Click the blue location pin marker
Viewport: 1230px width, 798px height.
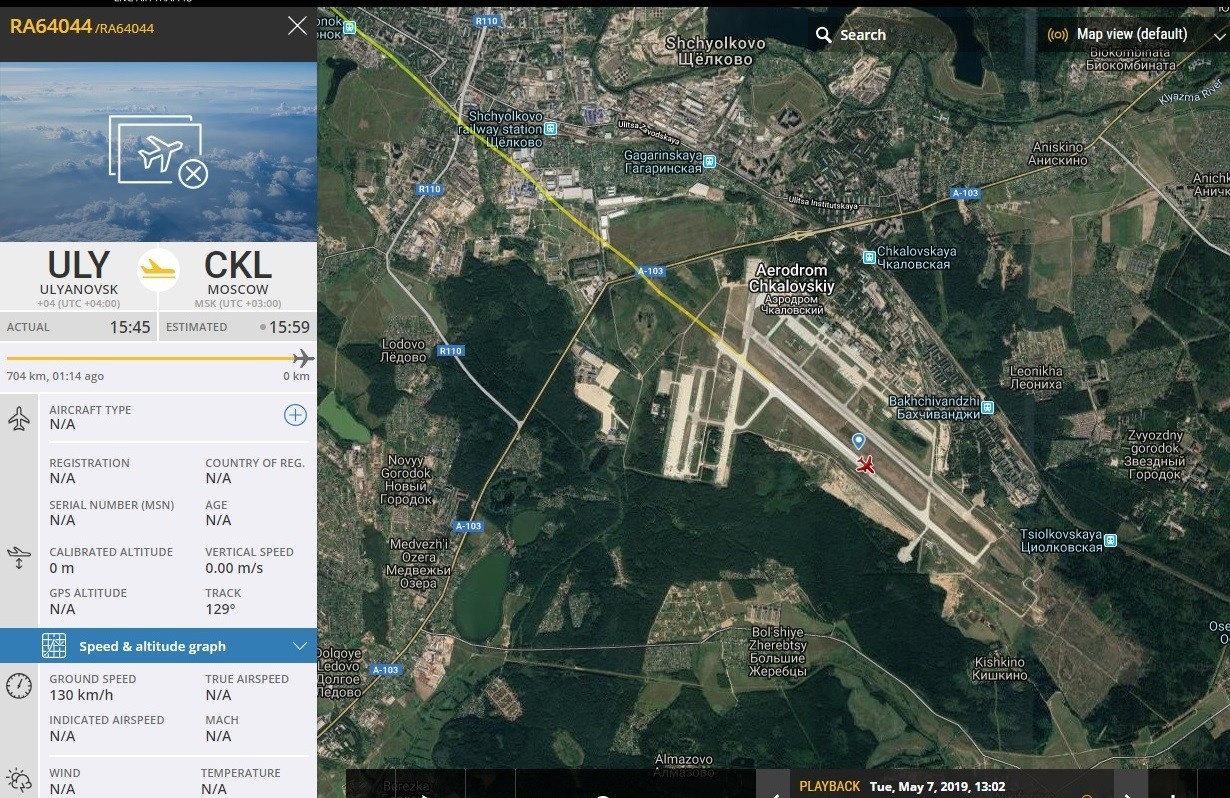point(858,441)
